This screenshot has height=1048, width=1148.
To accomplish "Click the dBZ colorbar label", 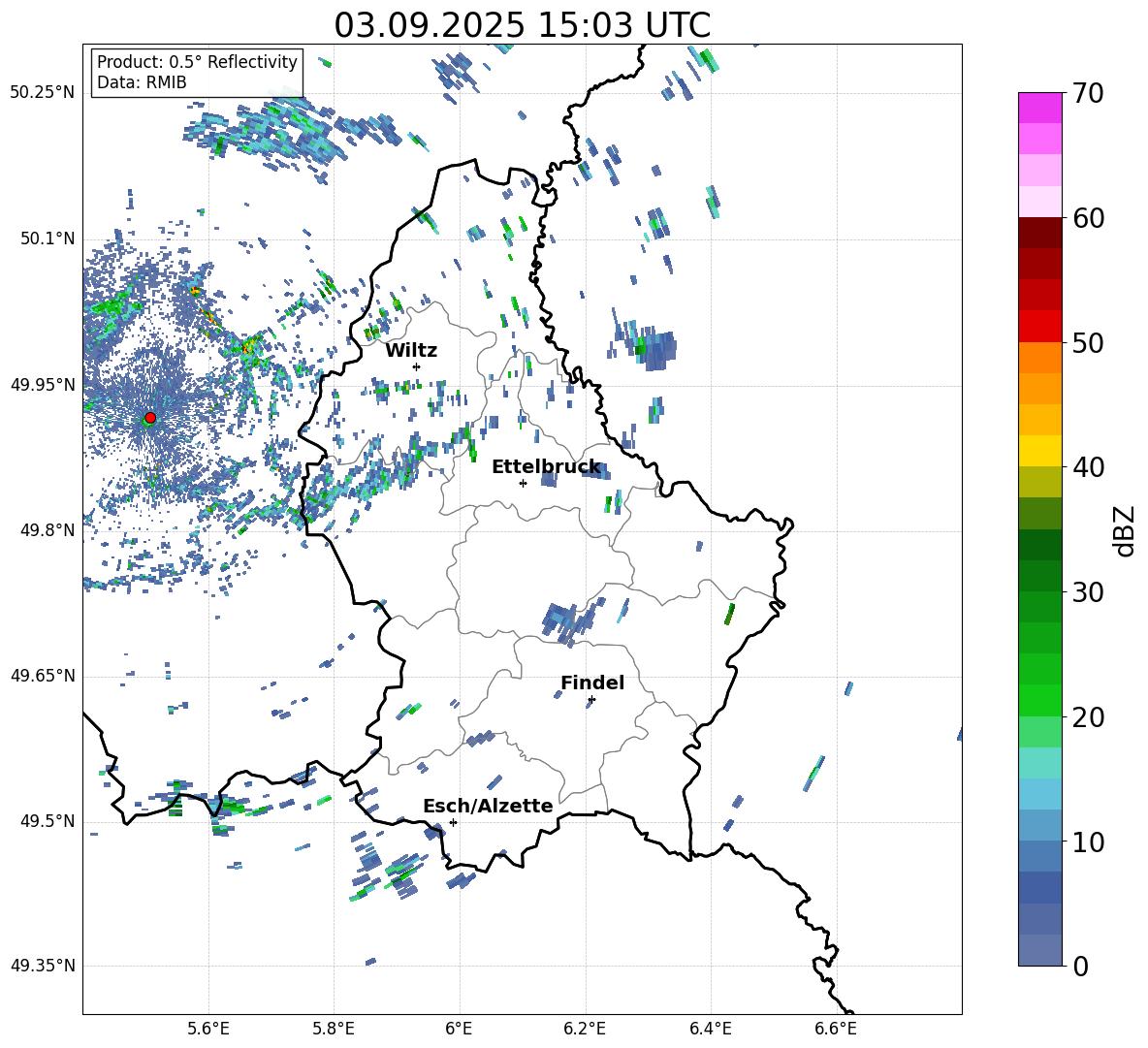I will click(1125, 530).
